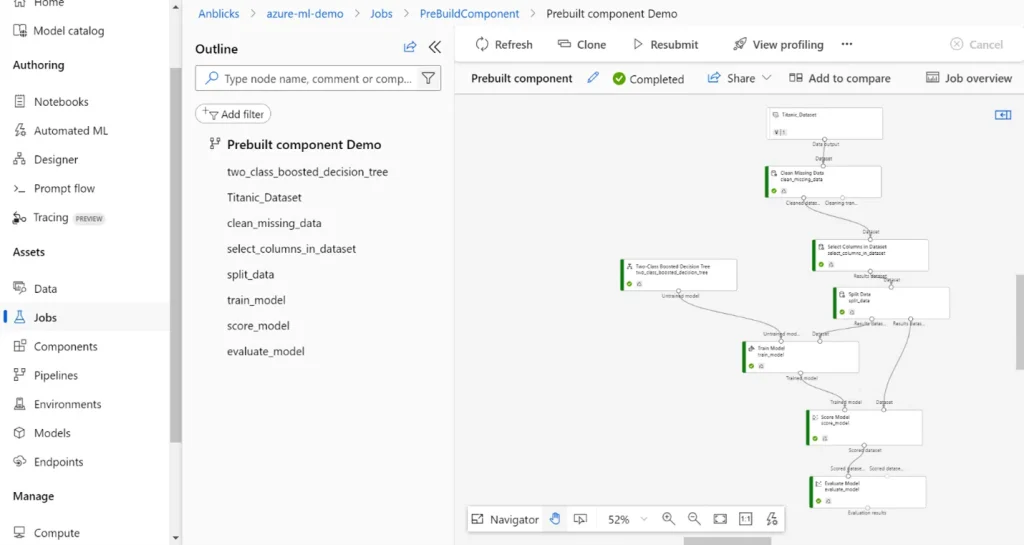This screenshot has width=1024, height=545.
Task: Navigate to azure-ml-demo breadcrumb link
Action: click(304, 14)
